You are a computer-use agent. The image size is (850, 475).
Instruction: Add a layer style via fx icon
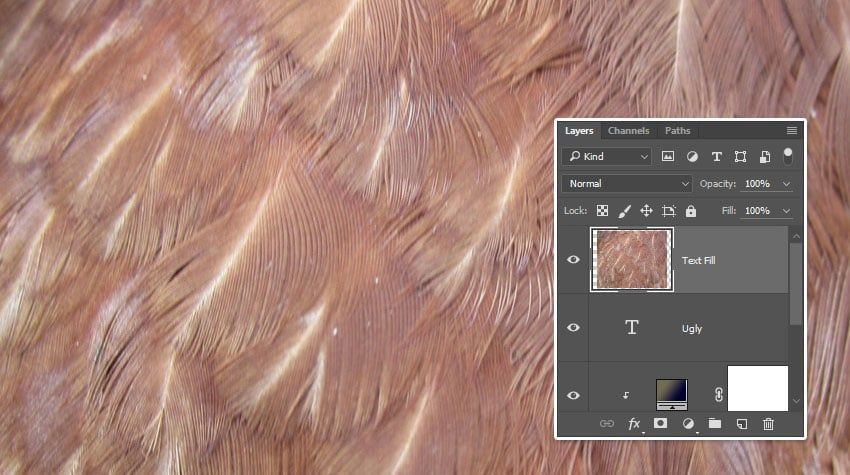[634, 424]
